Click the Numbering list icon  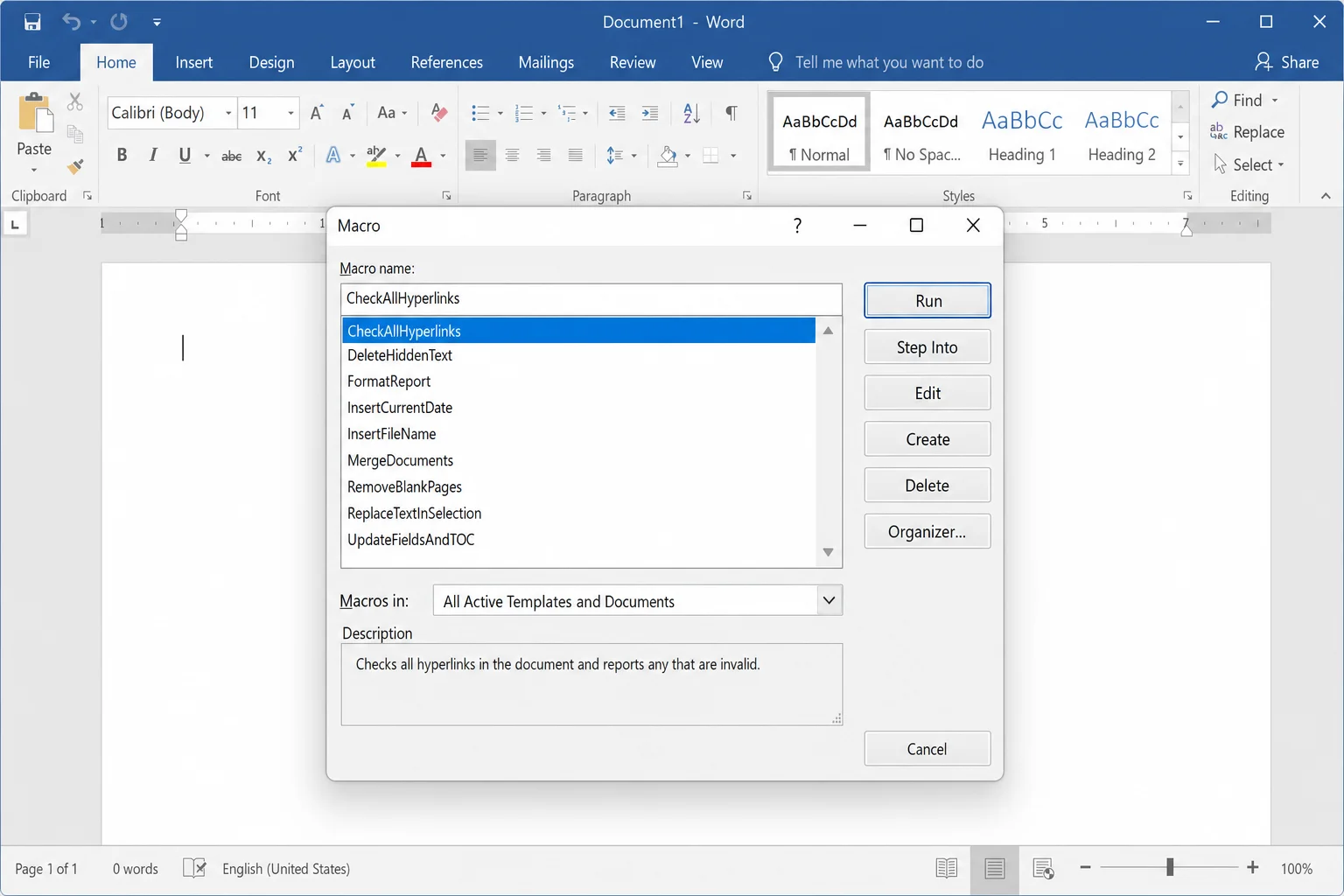tap(524, 113)
